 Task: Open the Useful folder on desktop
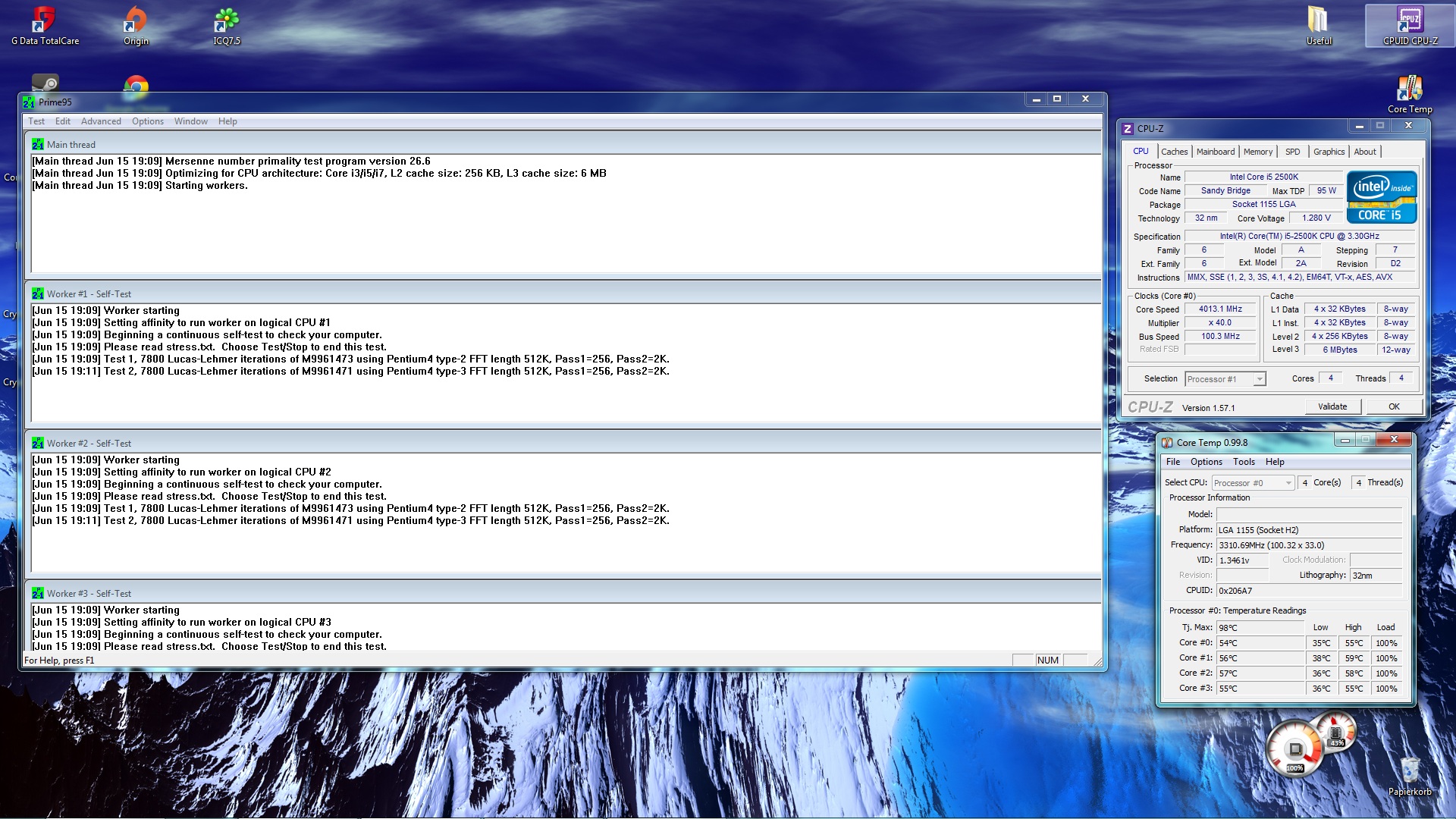click(1319, 26)
